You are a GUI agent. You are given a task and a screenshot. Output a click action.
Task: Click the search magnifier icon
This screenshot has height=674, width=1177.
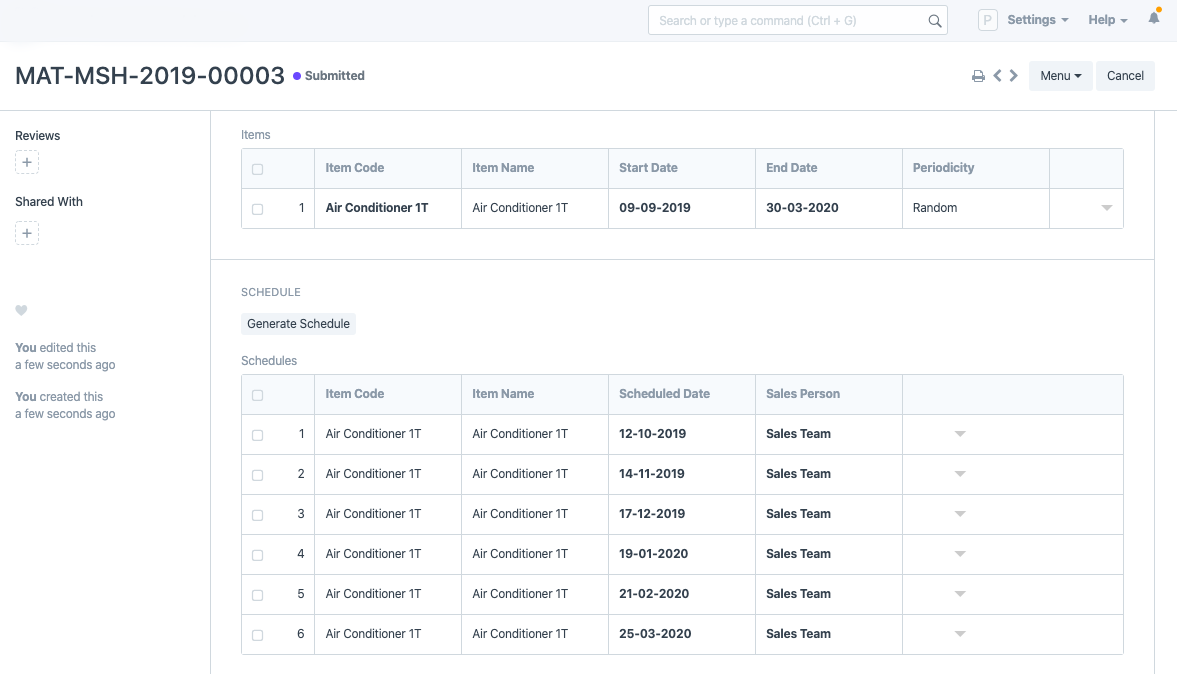click(935, 21)
